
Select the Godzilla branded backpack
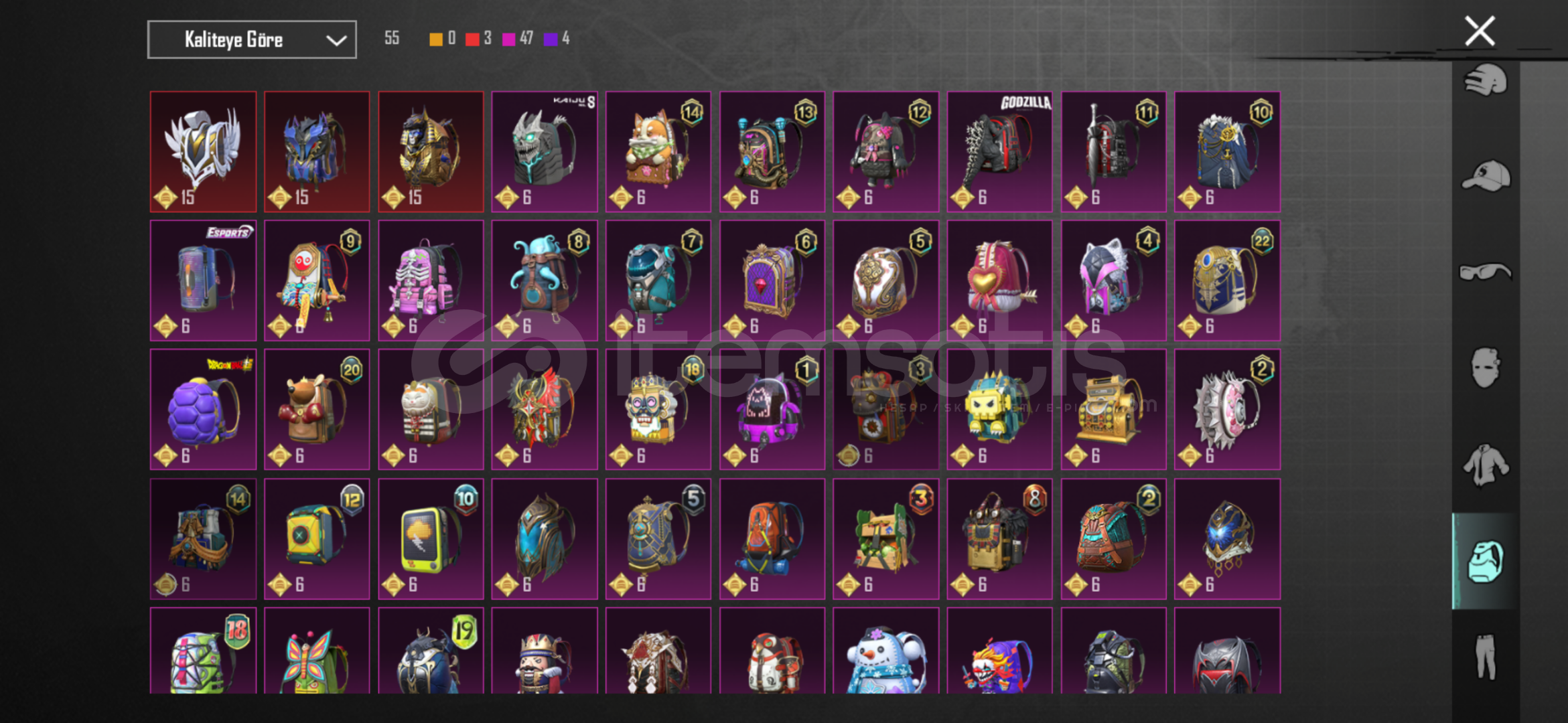[x=999, y=152]
